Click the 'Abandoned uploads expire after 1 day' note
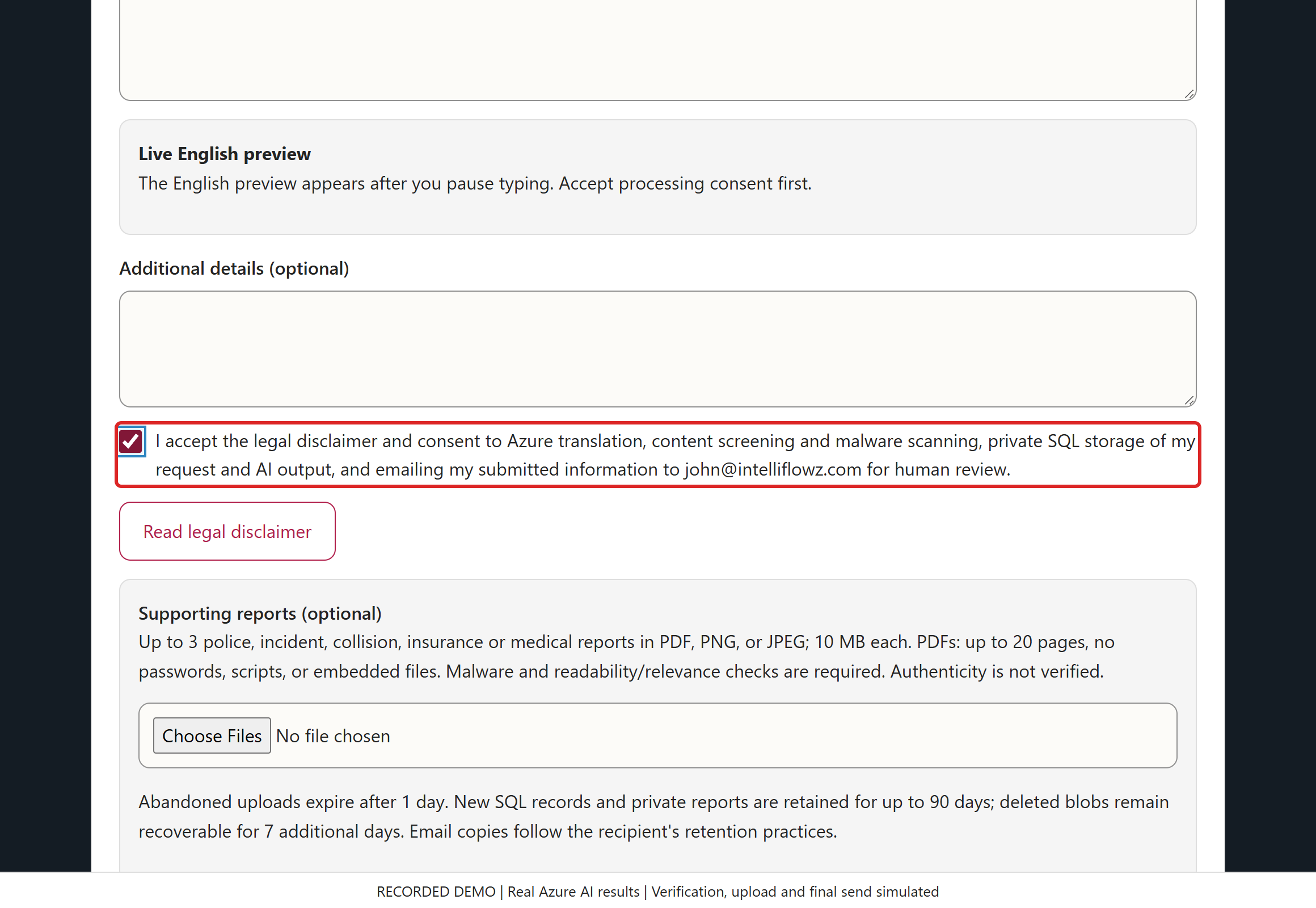 (653, 817)
